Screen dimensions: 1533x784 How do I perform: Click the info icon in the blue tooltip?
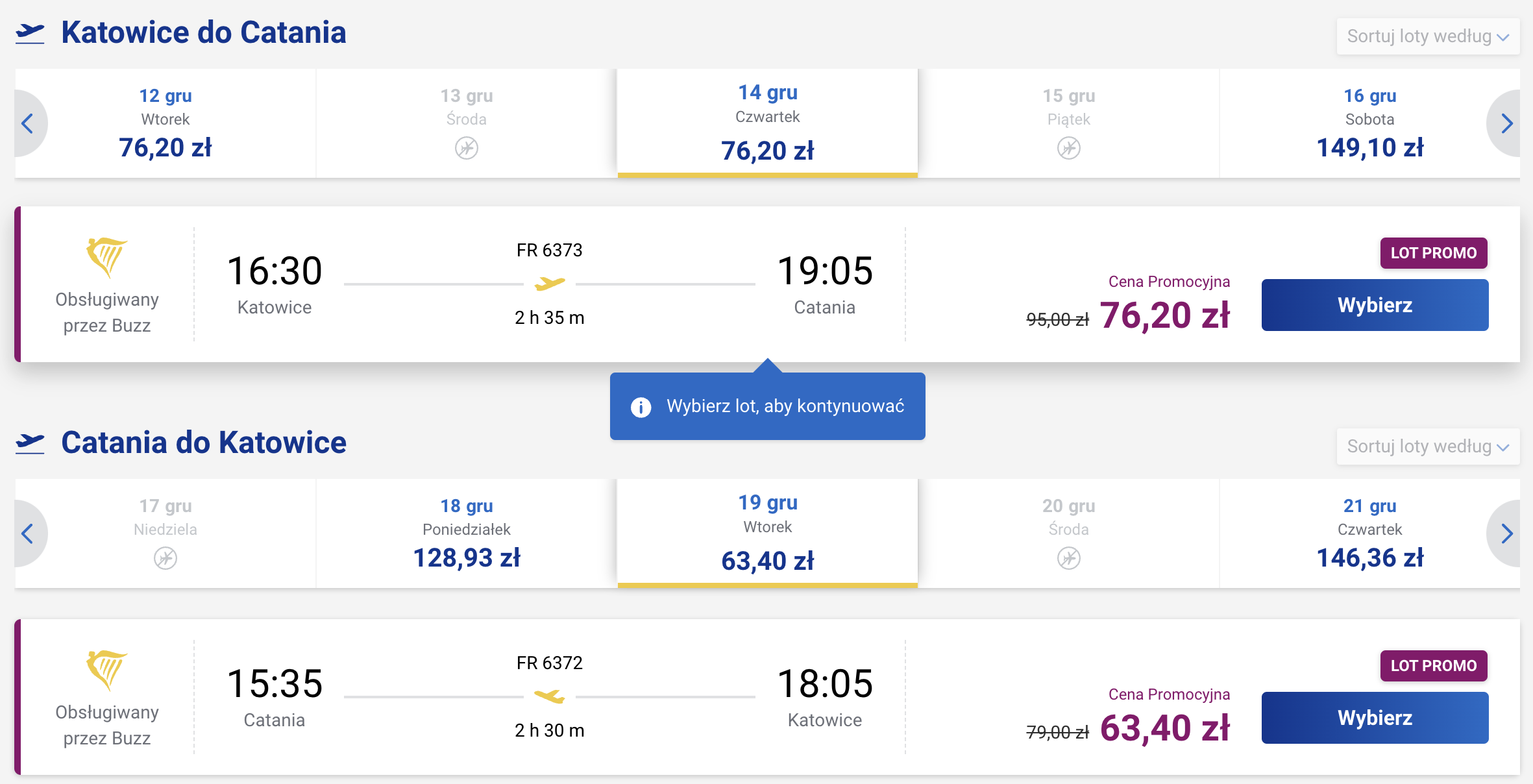[641, 407]
